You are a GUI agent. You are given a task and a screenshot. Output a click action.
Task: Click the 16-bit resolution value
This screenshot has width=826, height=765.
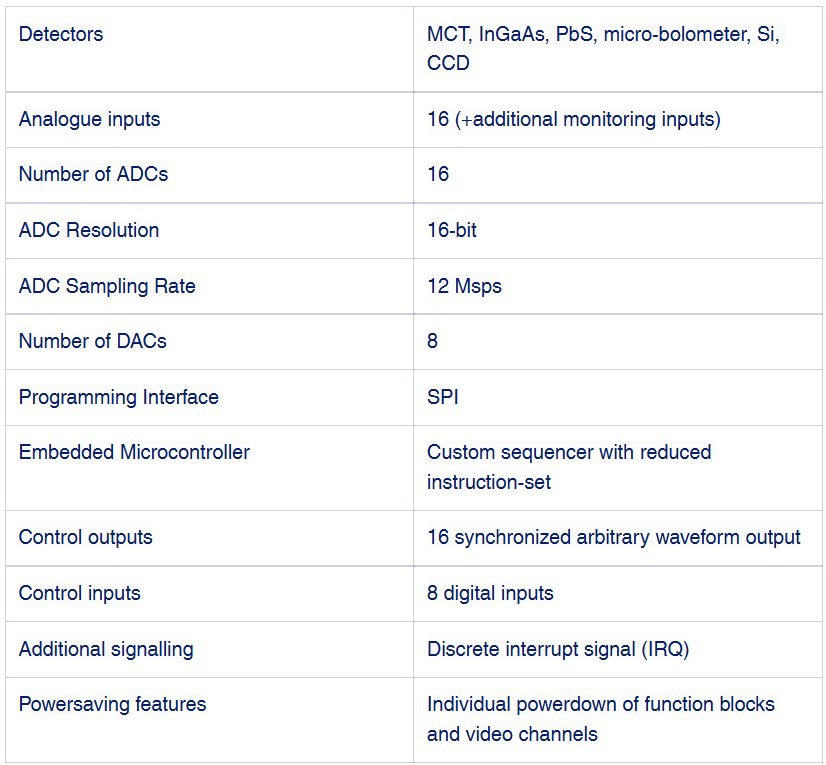(x=452, y=230)
